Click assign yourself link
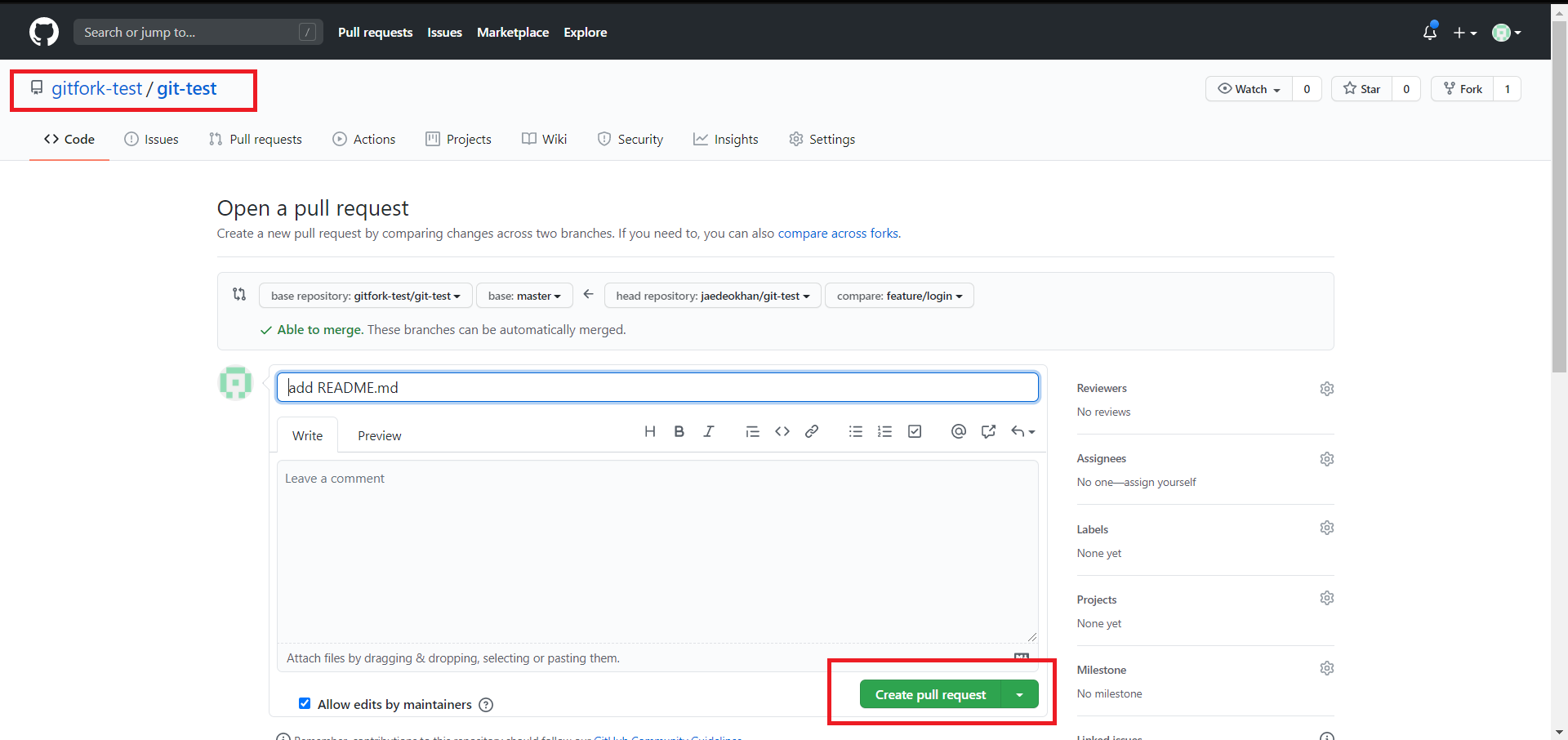 pos(1160,482)
